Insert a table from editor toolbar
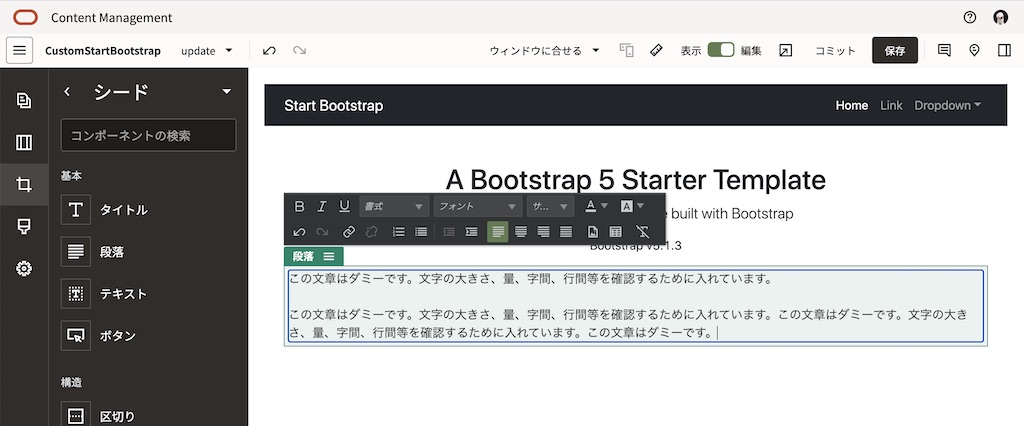 (x=616, y=232)
